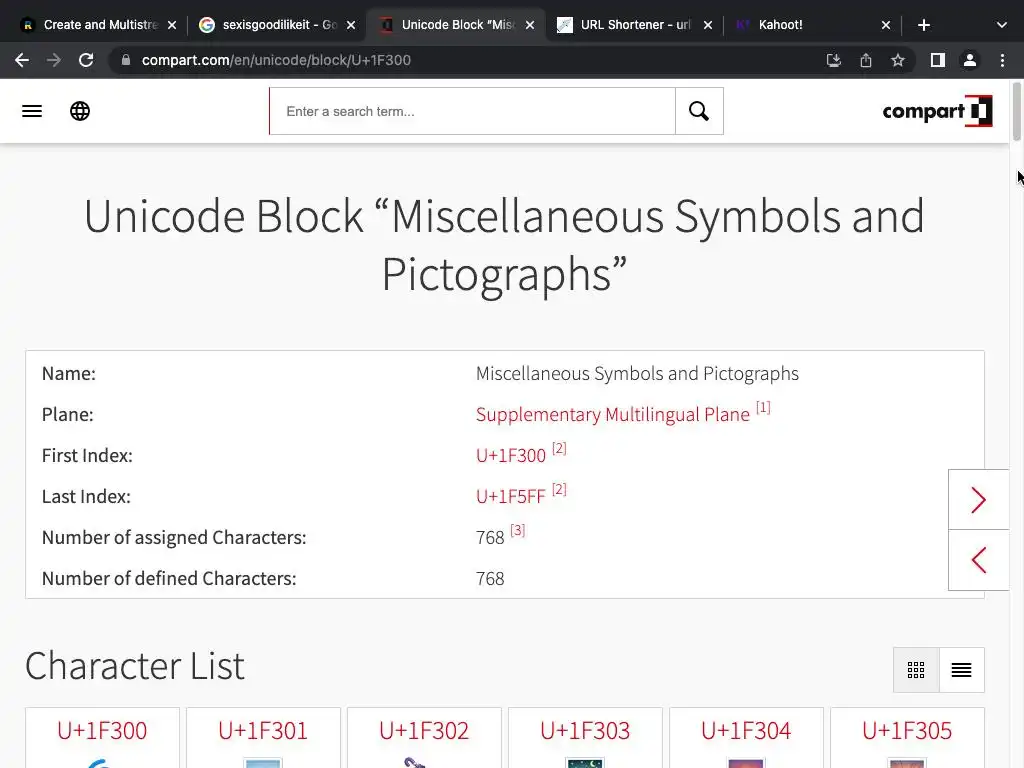The height and width of the screenshot is (768, 1024).
Task: Click the browser reload icon
Action: click(86, 60)
